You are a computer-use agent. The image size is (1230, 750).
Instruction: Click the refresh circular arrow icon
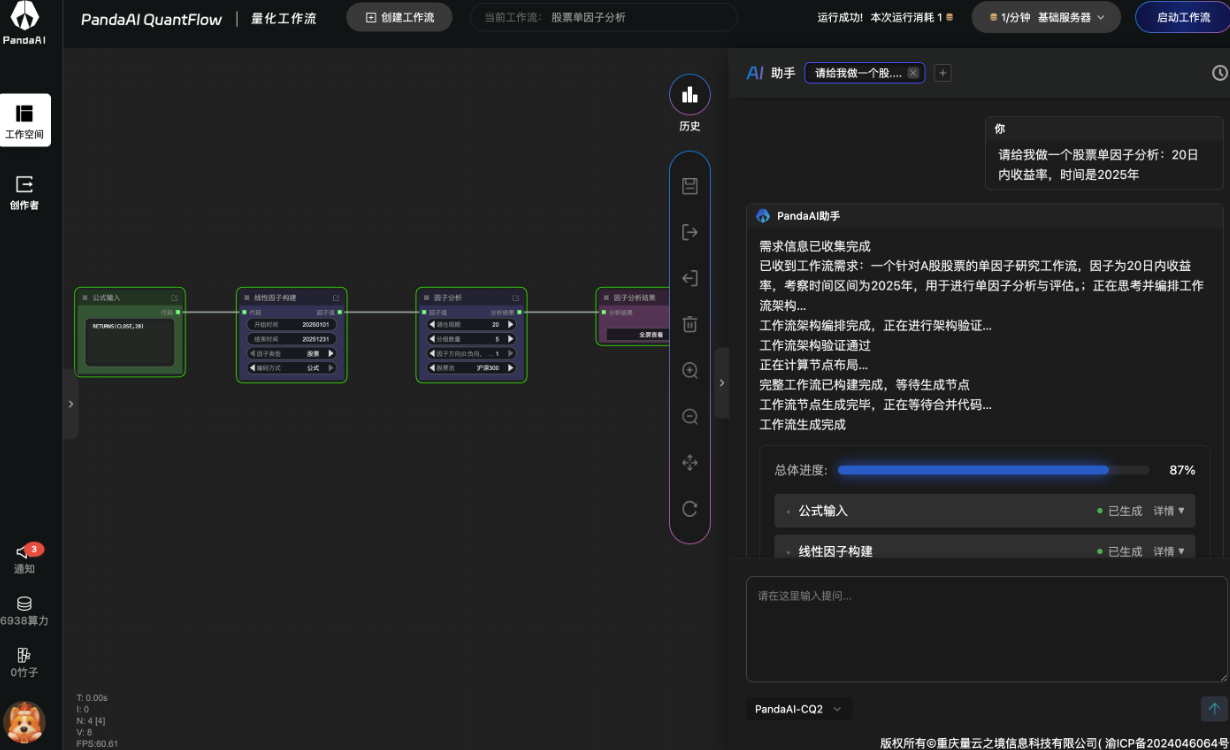[x=690, y=509]
